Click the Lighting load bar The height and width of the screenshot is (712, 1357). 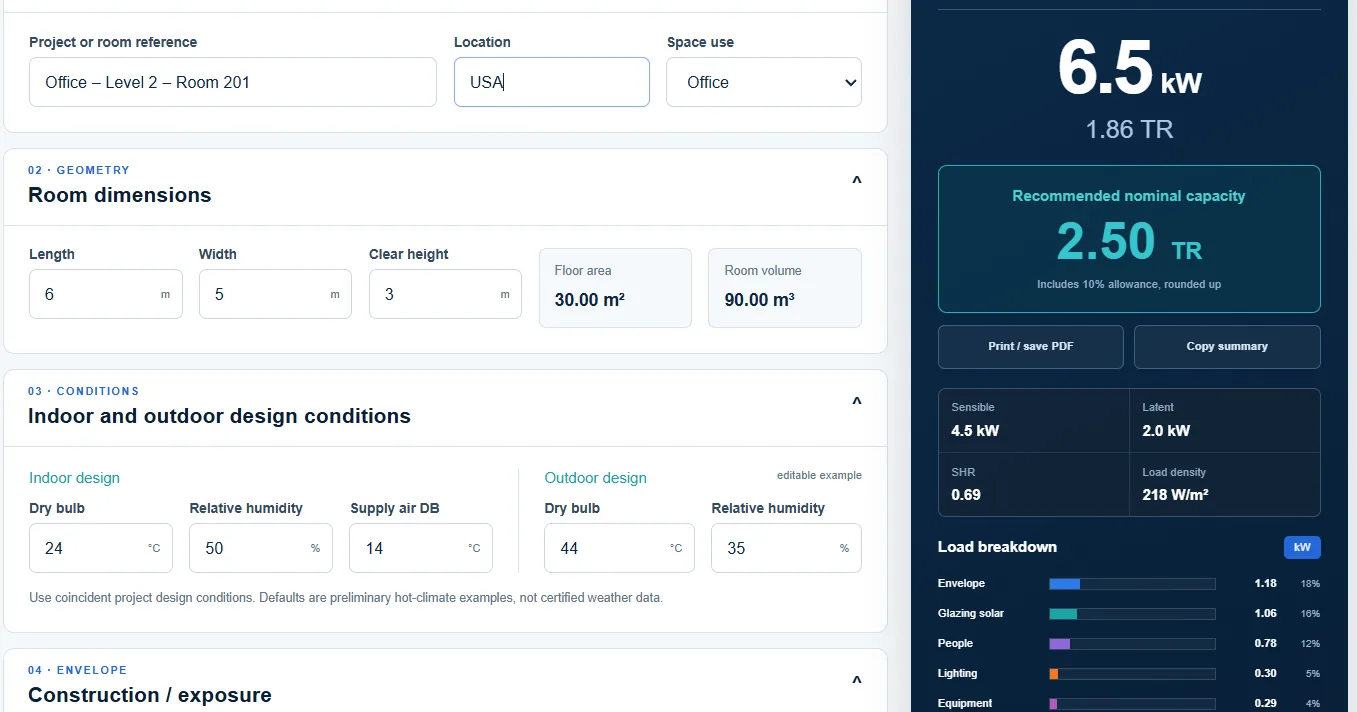1132,674
